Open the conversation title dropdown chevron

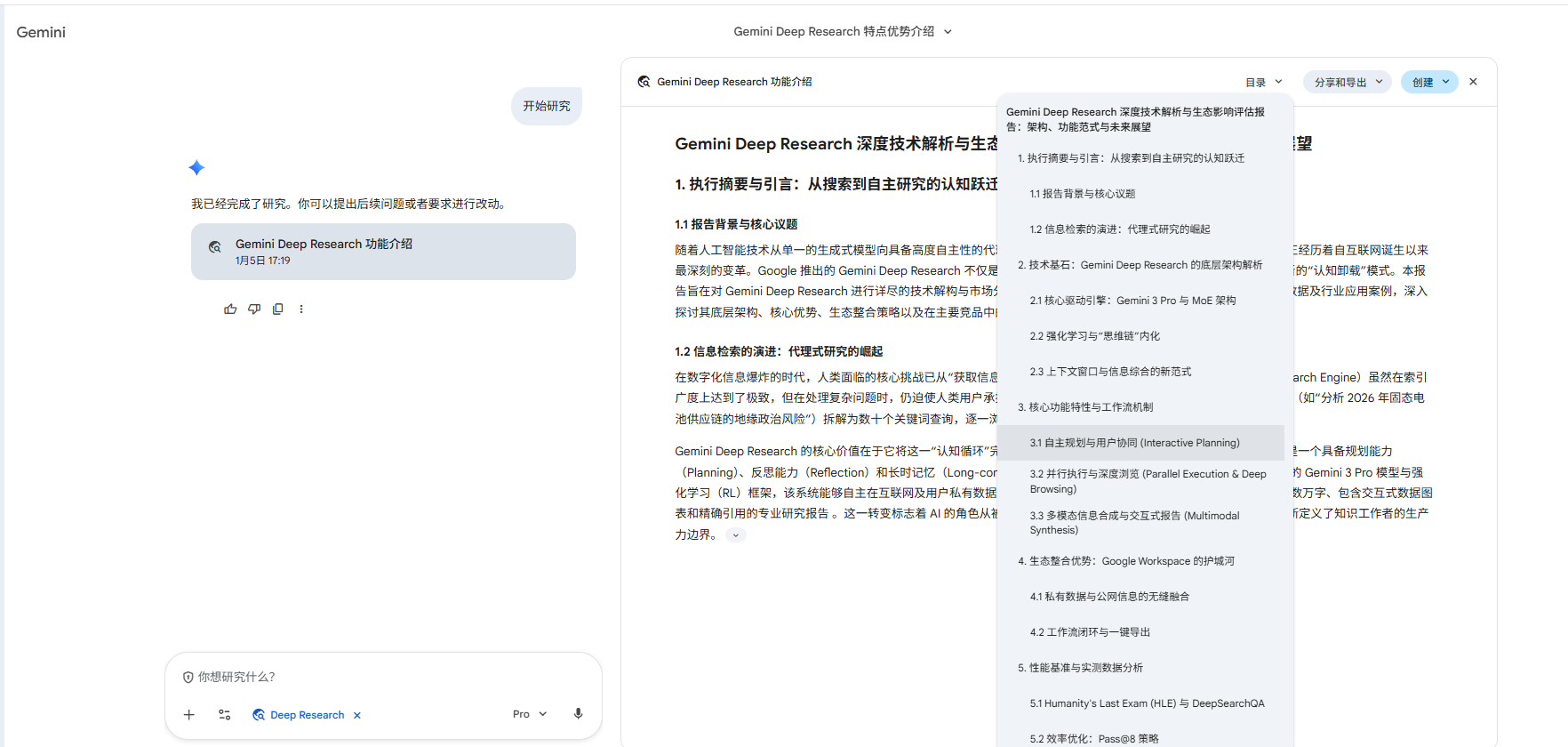[x=948, y=32]
